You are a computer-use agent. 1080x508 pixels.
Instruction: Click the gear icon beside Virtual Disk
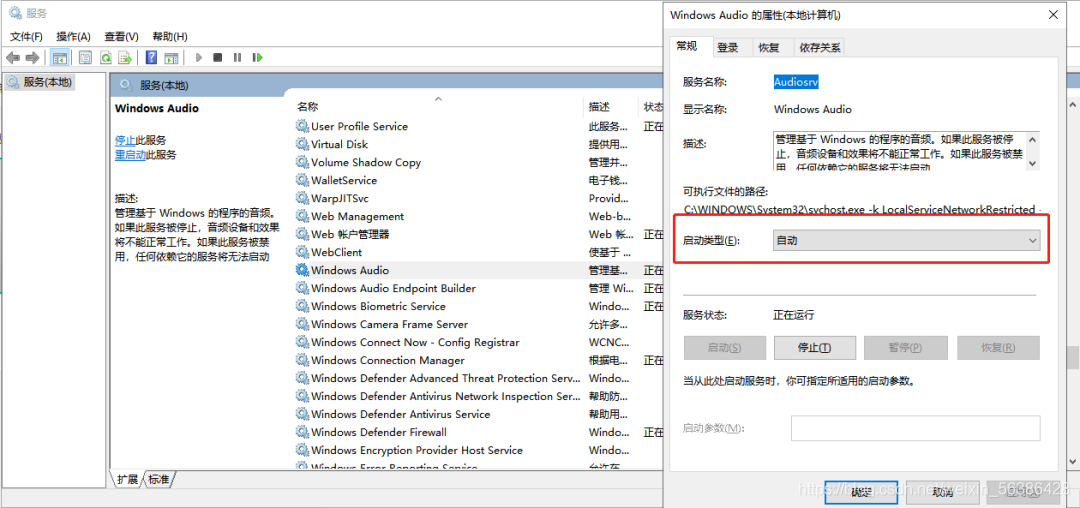[x=302, y=144]
